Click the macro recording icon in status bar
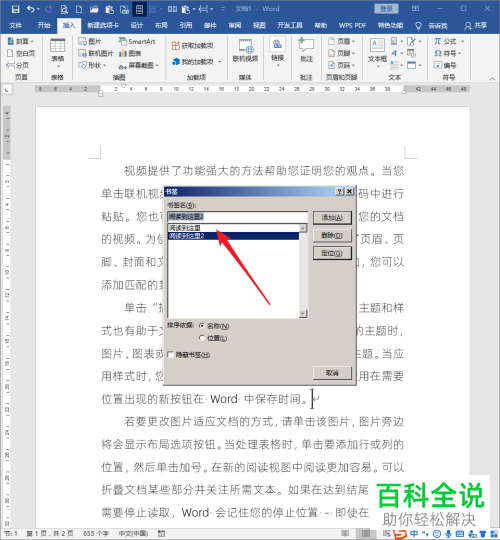The image size is (500, 540). (161, 533)
